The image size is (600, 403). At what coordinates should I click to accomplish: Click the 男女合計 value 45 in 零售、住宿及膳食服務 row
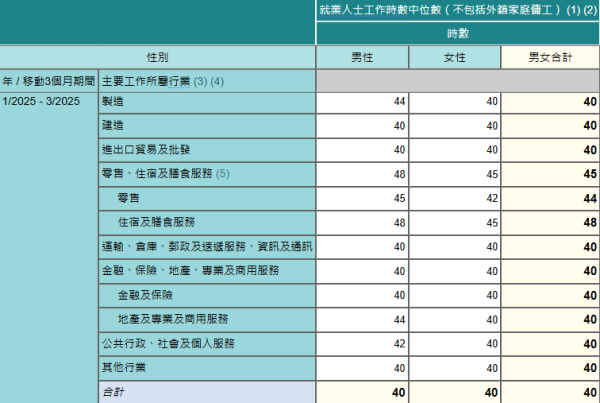pyautogui.click(x=550, y=174)
